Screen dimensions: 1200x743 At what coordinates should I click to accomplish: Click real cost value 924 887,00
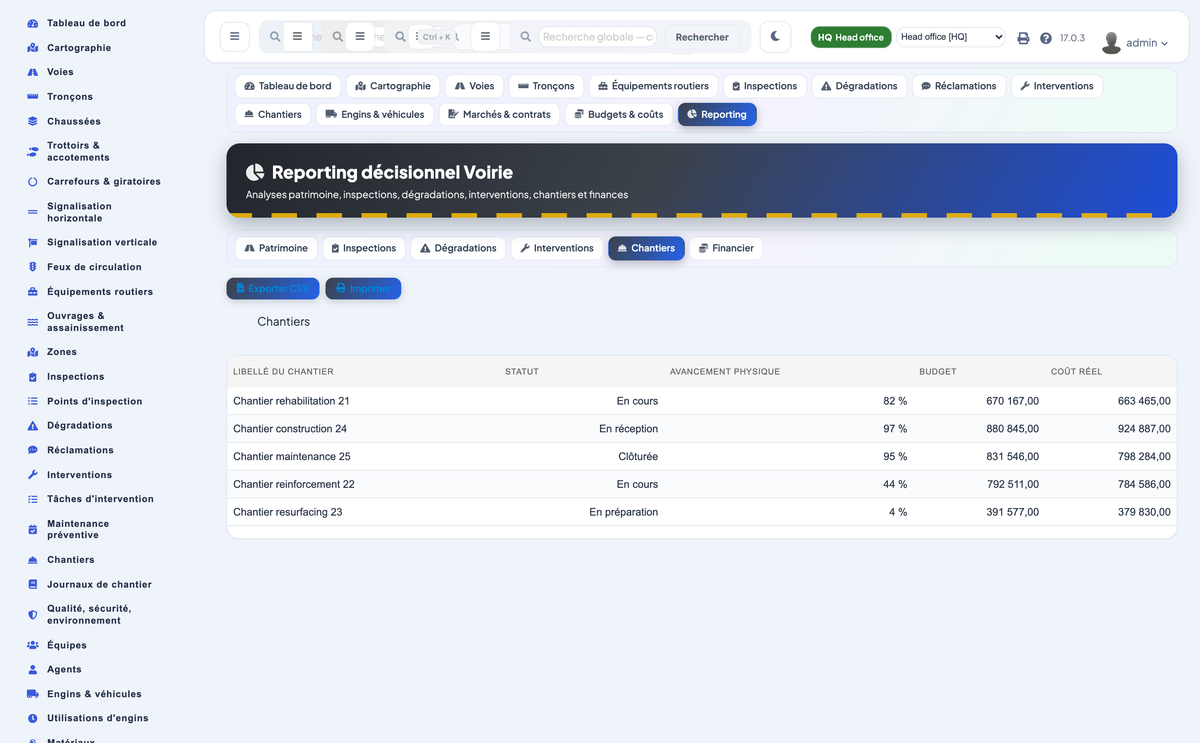1144,429
